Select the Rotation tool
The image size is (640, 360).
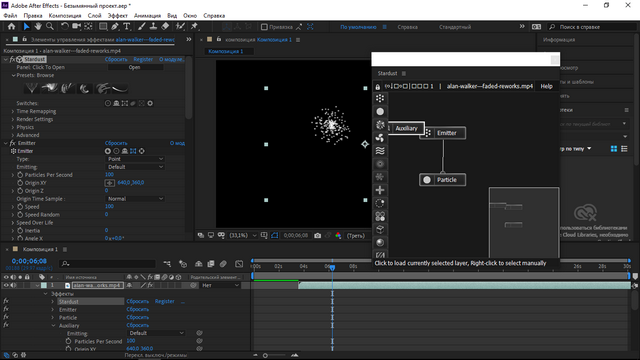pos(64,27)
